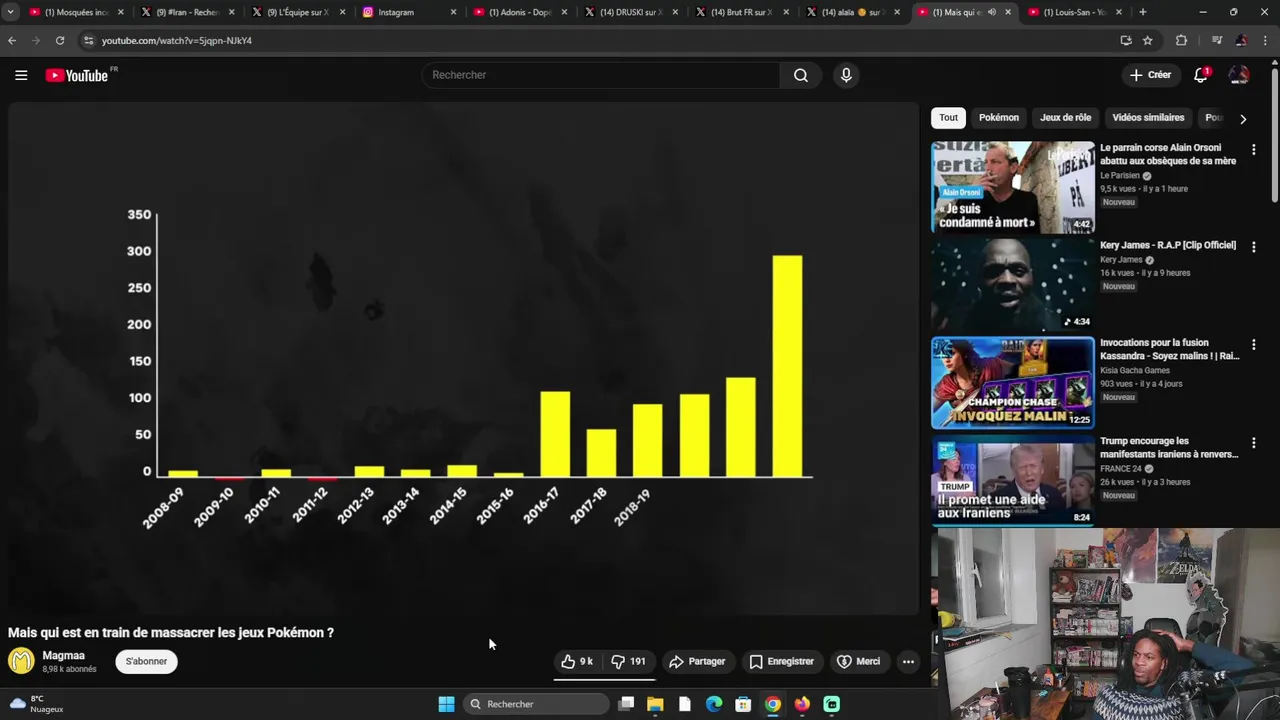Screen dimensions: 1280x720
Task: Click the Windows taskbar "Rechercher" search box
Action: coord(538,704)
